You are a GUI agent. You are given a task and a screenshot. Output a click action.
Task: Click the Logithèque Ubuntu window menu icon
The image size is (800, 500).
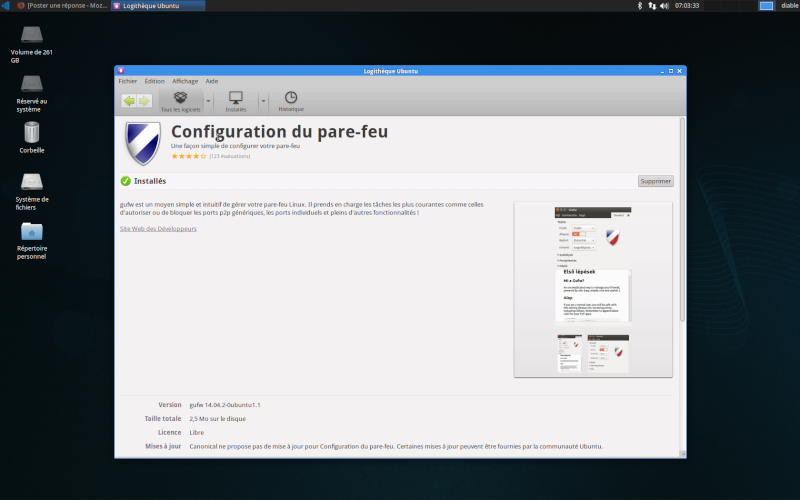121,71
